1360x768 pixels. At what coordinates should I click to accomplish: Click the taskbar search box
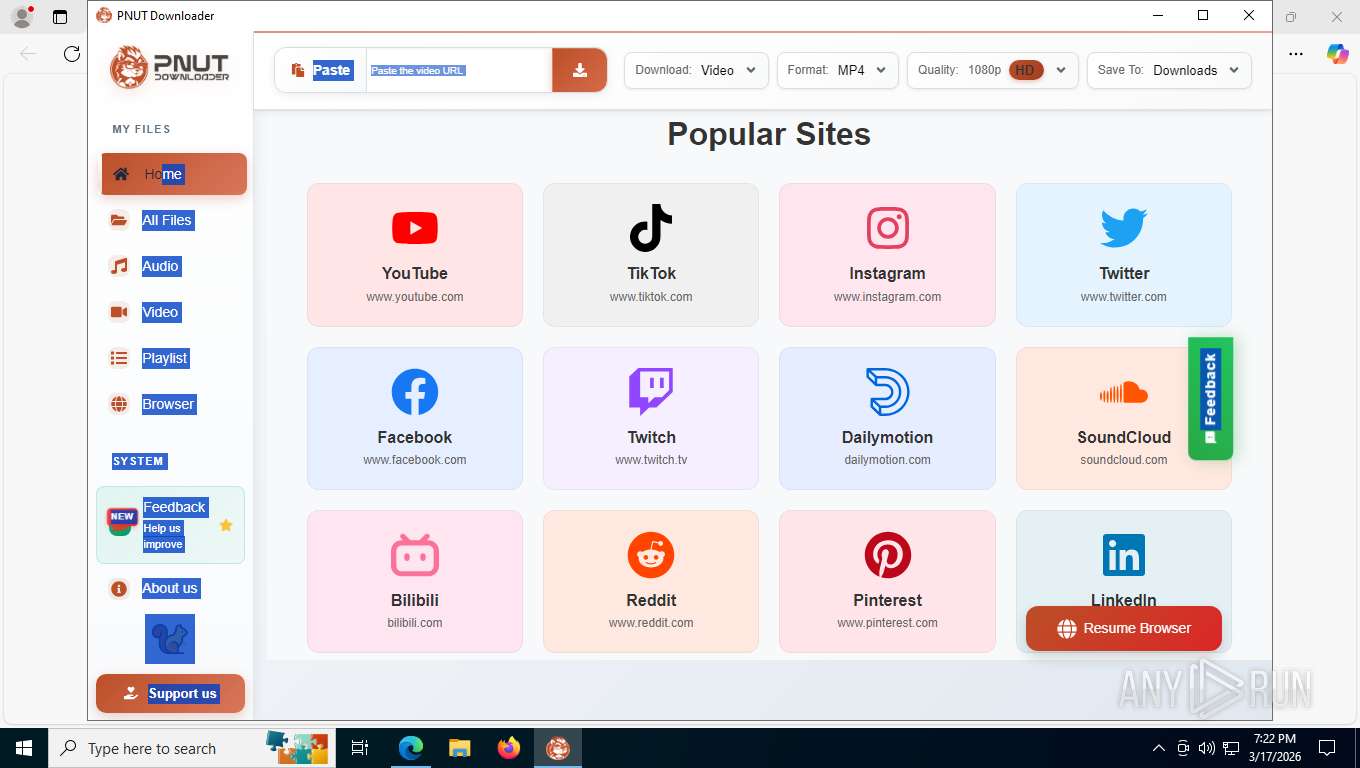192,748
